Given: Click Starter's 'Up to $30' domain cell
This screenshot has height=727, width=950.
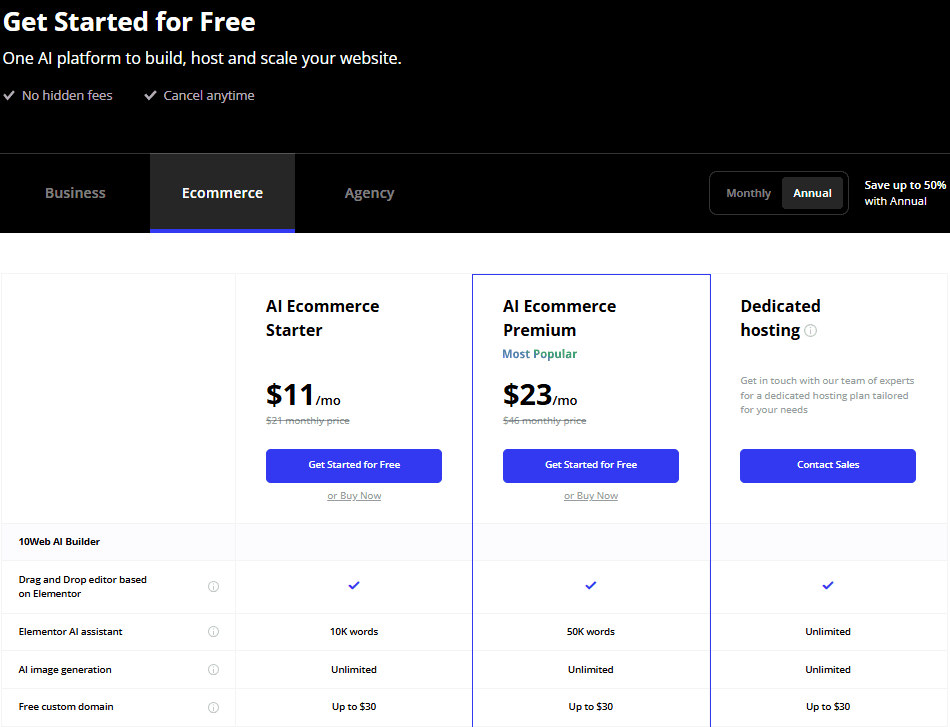Looking at the screenshot, I should coord(354,706).
